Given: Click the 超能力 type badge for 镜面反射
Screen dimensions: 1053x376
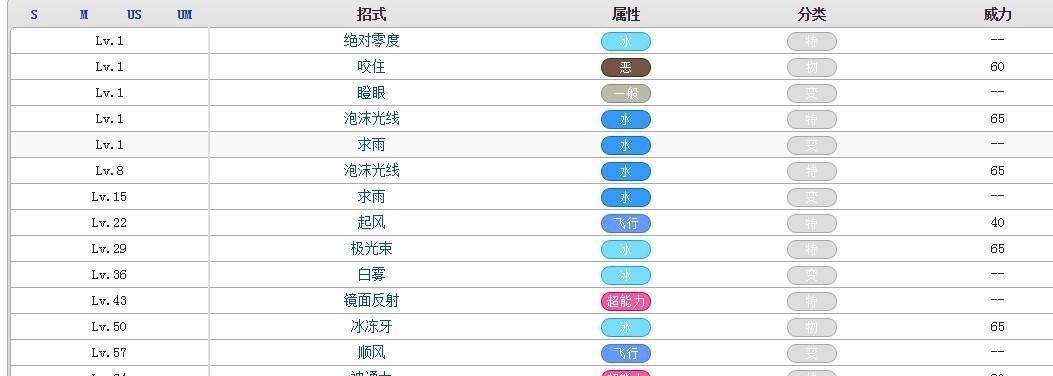Looking at the screenshot, I should 625,301.
